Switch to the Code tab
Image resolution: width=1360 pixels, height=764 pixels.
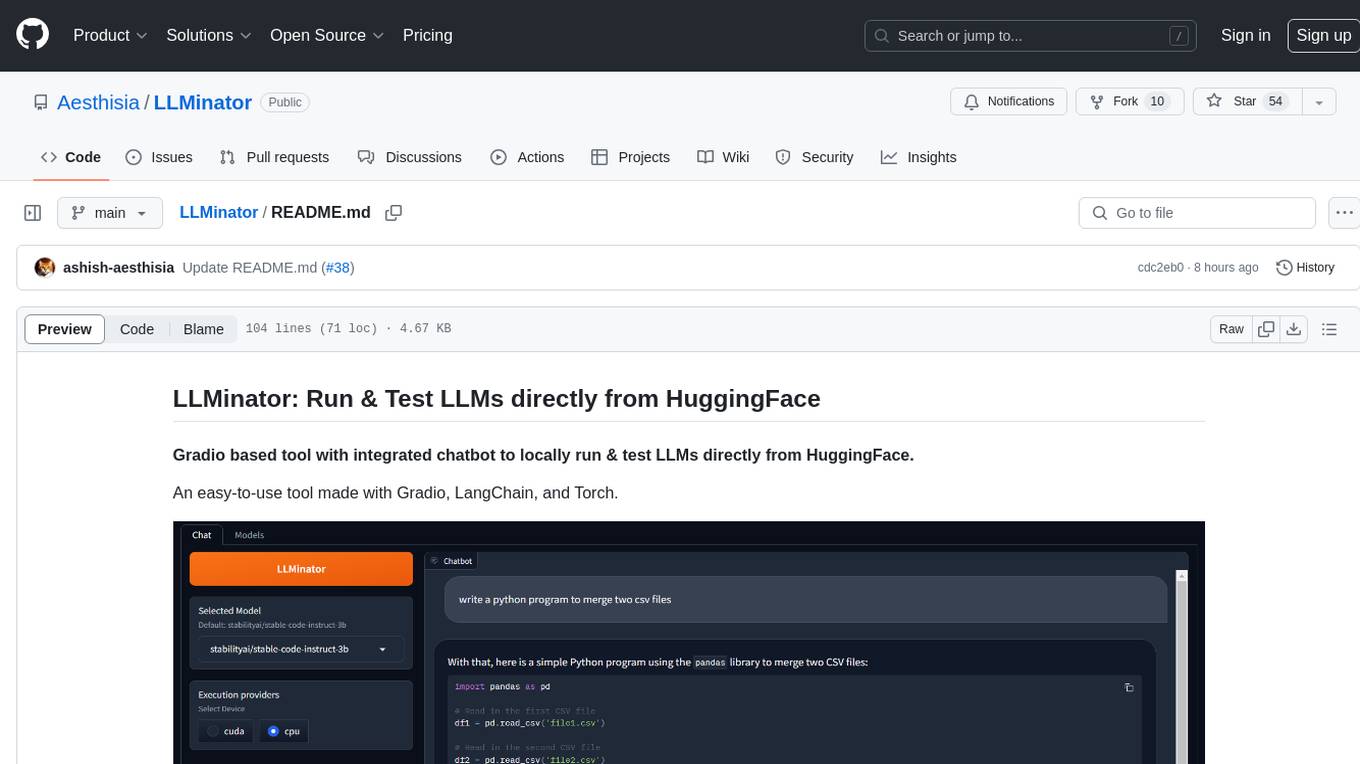(70, 157)
